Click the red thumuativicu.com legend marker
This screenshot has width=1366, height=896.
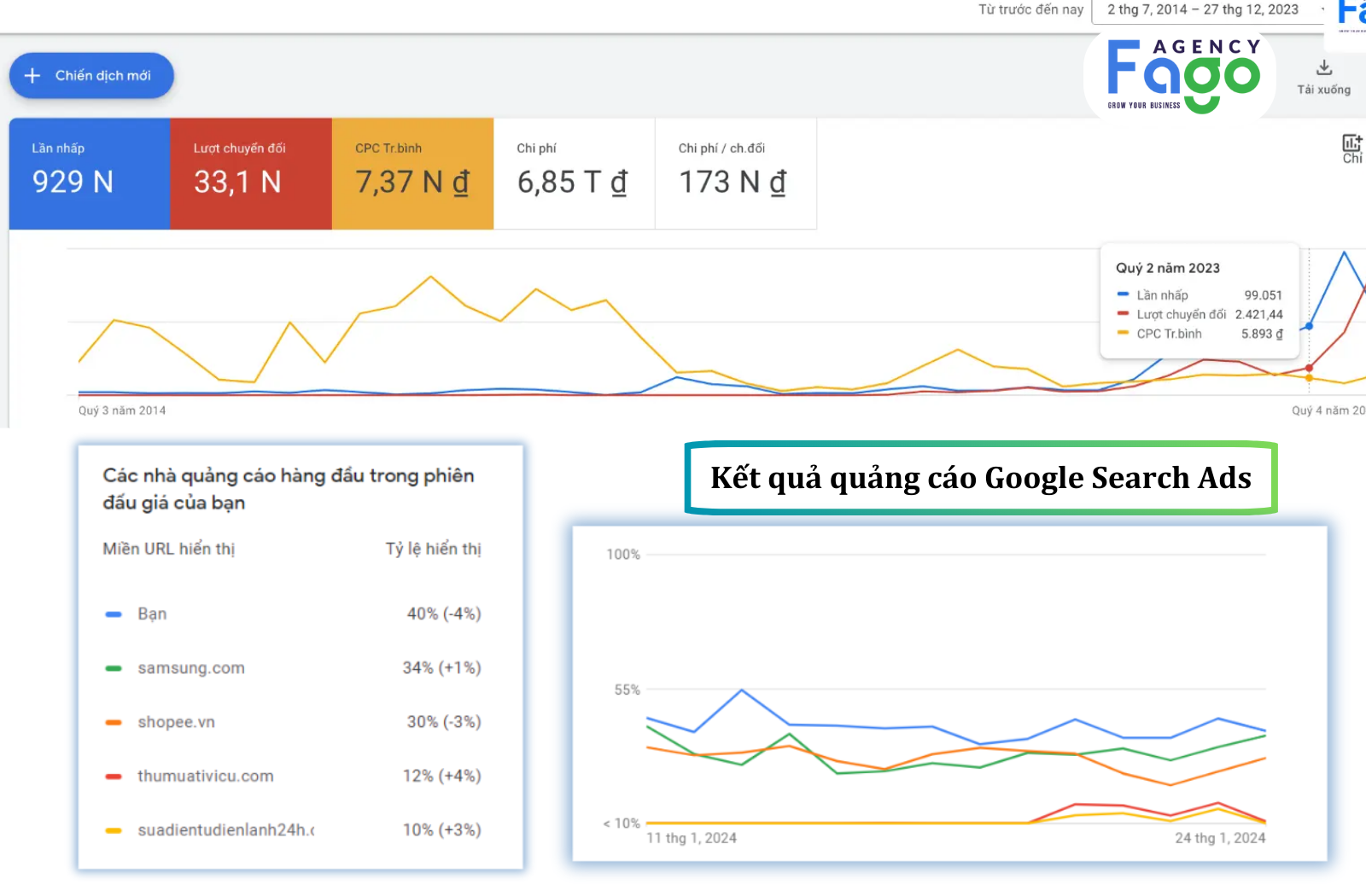point(114,777)
